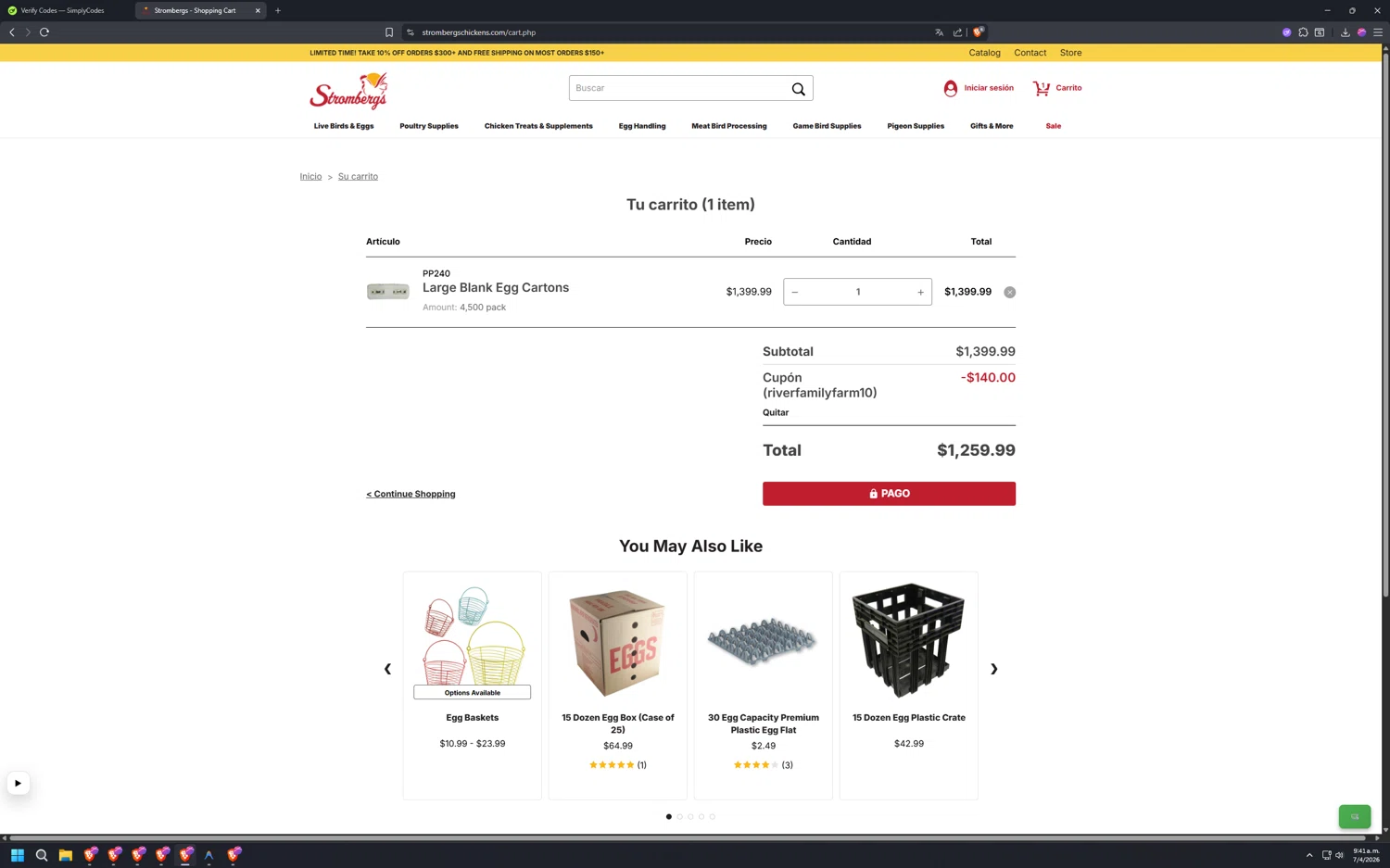Select the last carousel pagination dot
This screenshot has height=868, width=1390.
(x=713, y=817)
